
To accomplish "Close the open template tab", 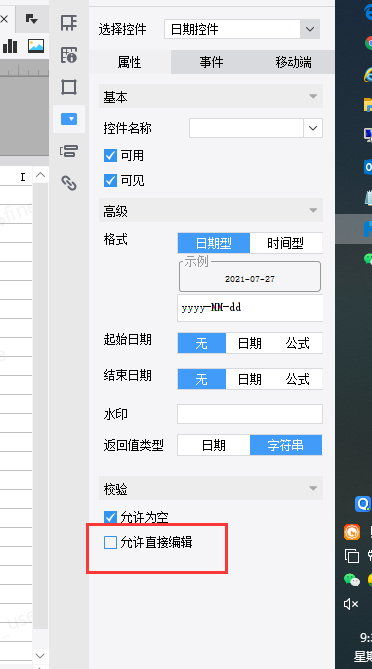I will point(4,19).
